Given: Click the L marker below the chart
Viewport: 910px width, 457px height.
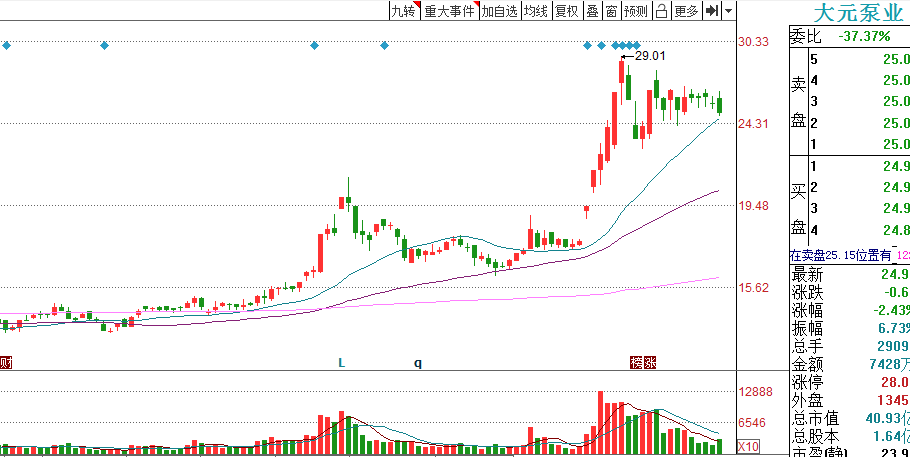Looking at the screenshot, I should (342, 363).
